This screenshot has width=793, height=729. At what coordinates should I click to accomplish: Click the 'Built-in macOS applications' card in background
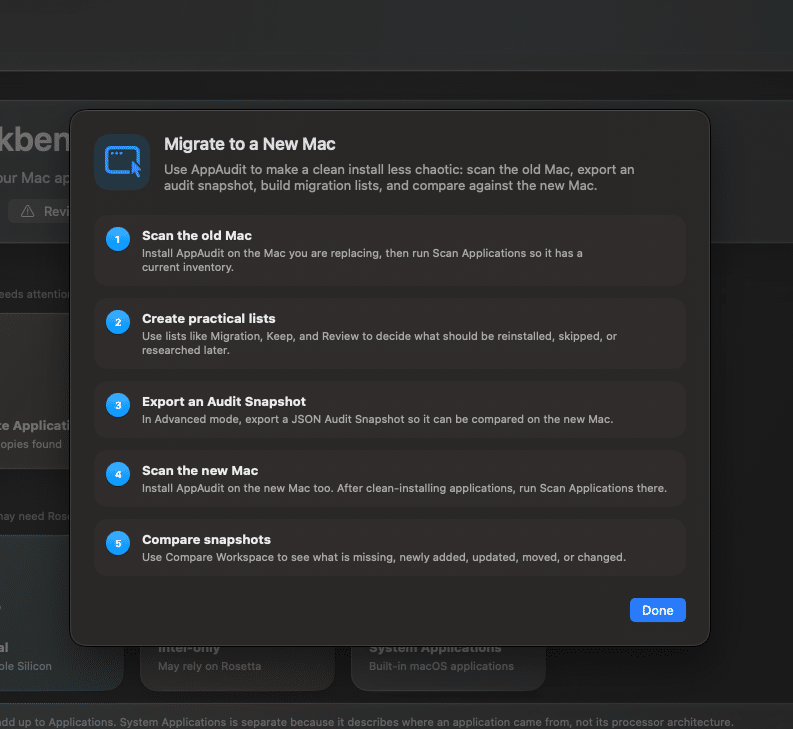448,666
